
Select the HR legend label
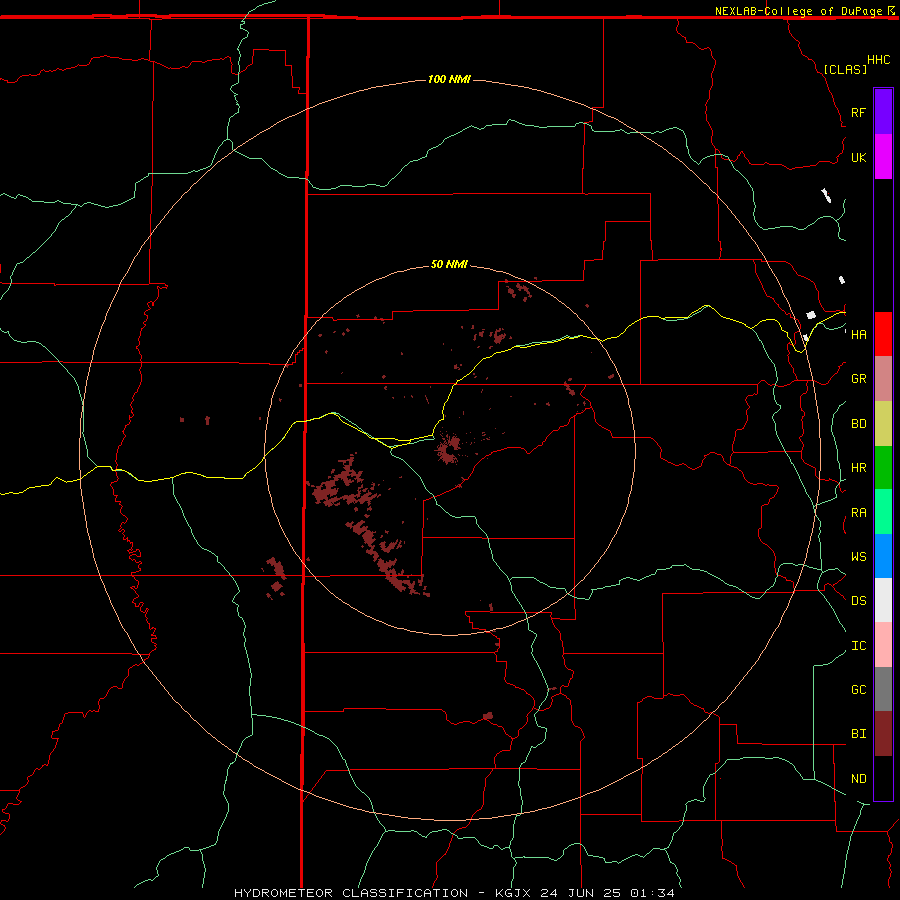(x=858, y=468)
